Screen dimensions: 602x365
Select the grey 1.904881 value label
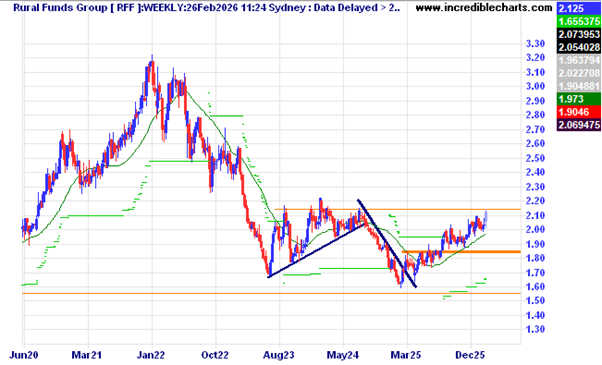579,86
